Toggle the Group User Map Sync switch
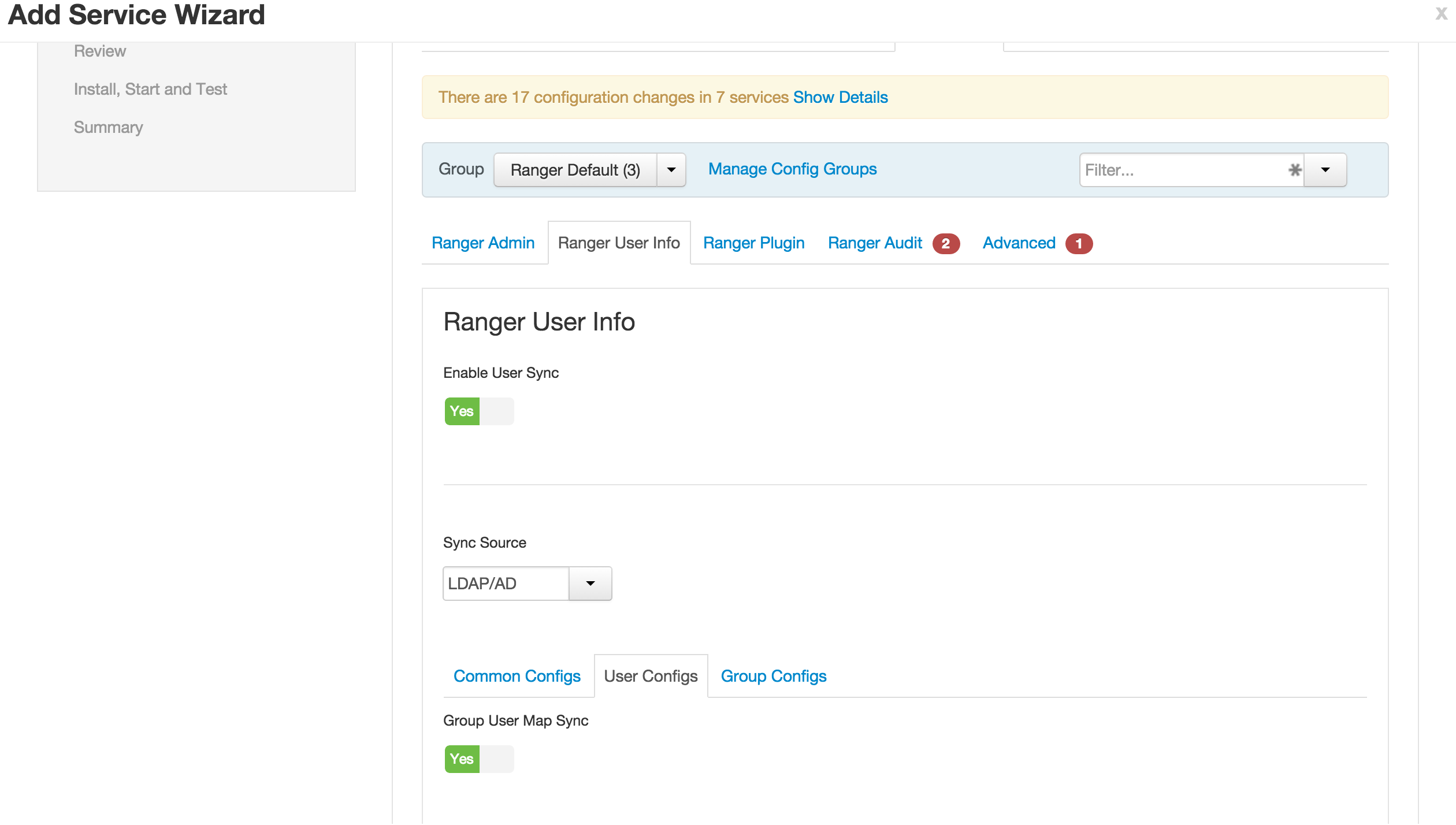The image size is (1456, 825). tap(479, 759)
